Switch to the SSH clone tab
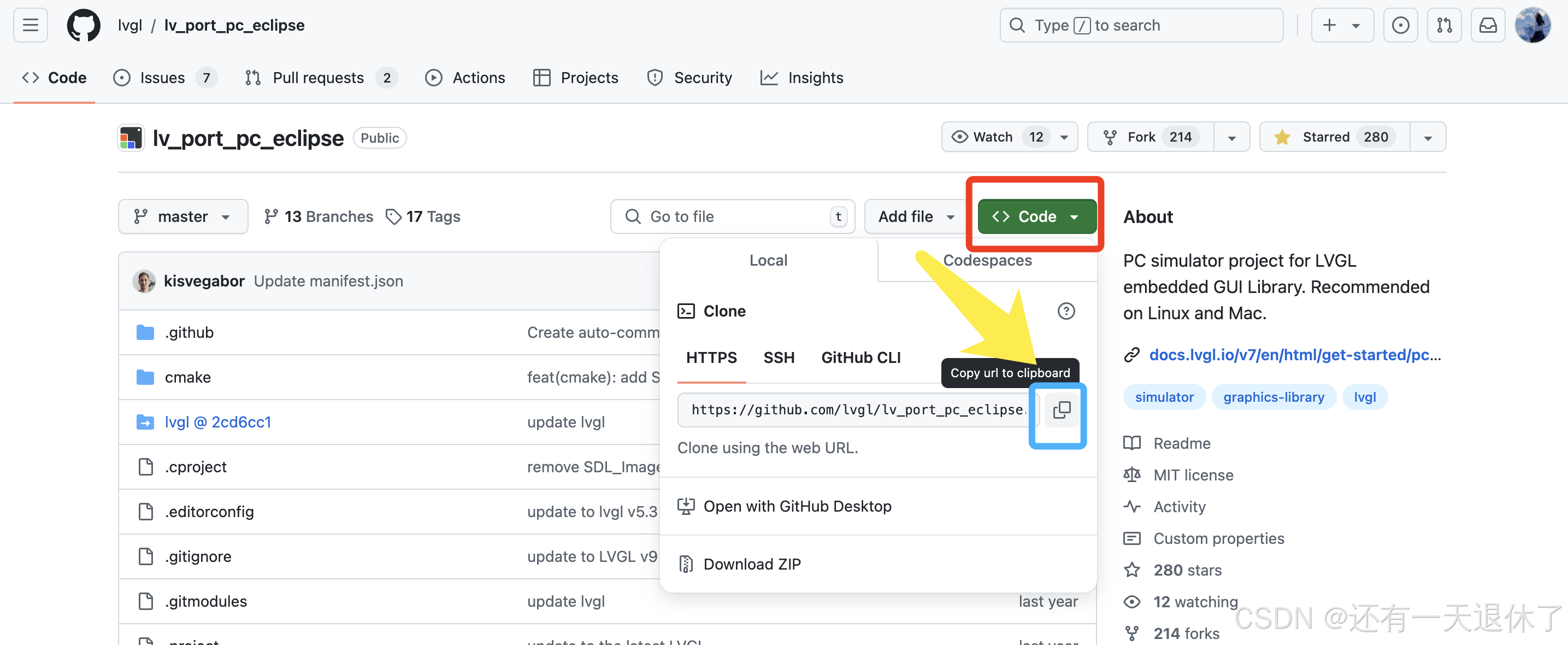This screenshot has height=645, width=1568. 779,357
